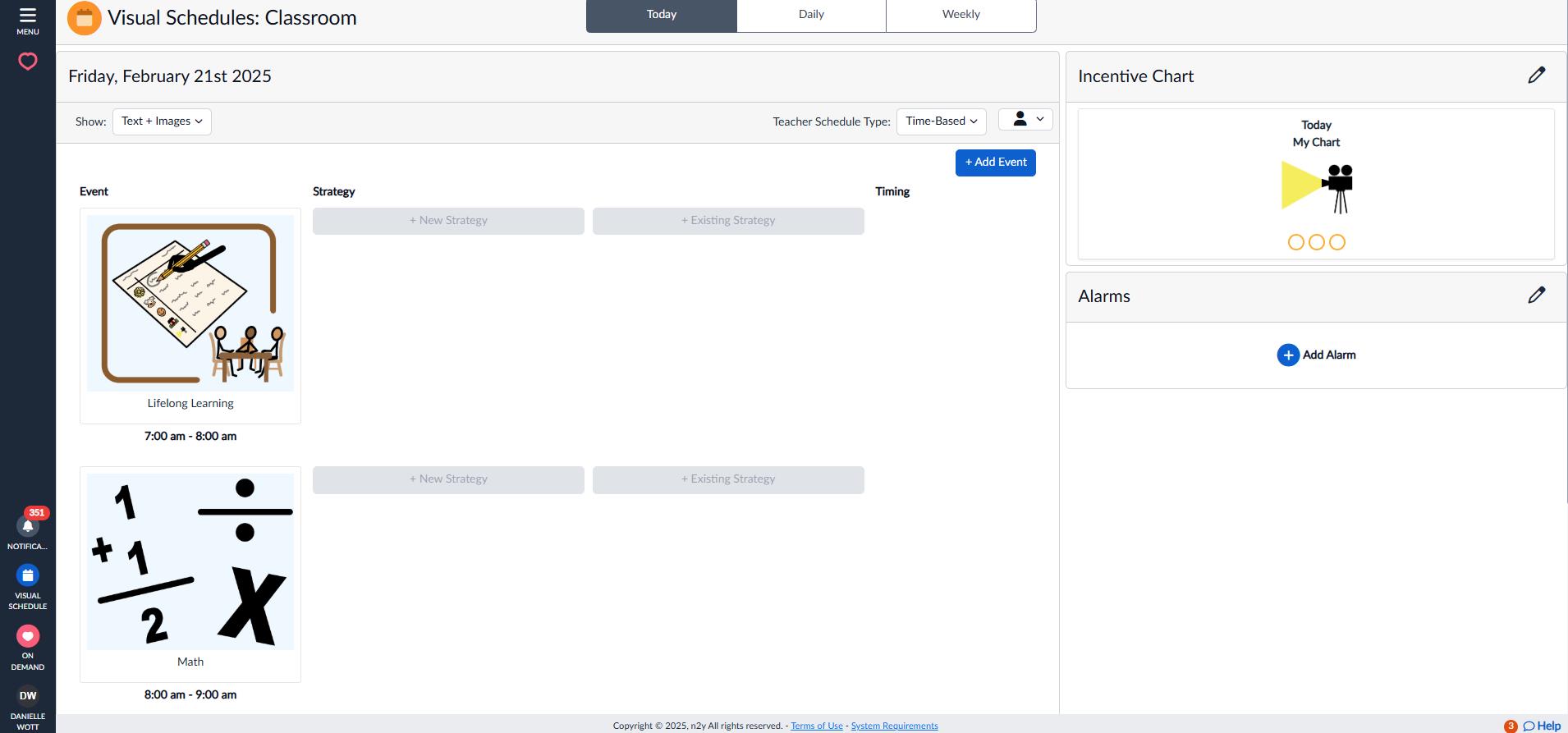1568x733 pixels.
Task: Open Notifications bell with 351 badge
Action: (x=28, y=526)
